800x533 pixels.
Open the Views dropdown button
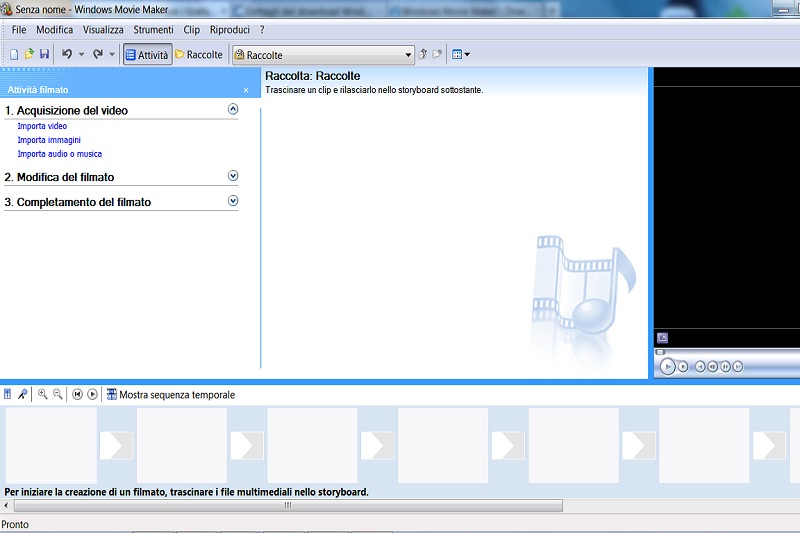[461, 54]
